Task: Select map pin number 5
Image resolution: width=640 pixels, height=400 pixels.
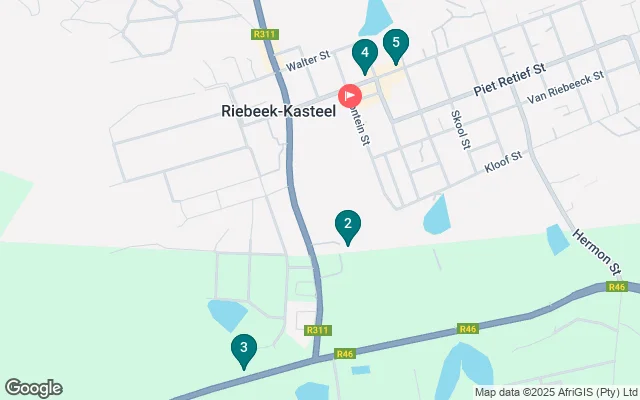Action: [x=396, y=46]
